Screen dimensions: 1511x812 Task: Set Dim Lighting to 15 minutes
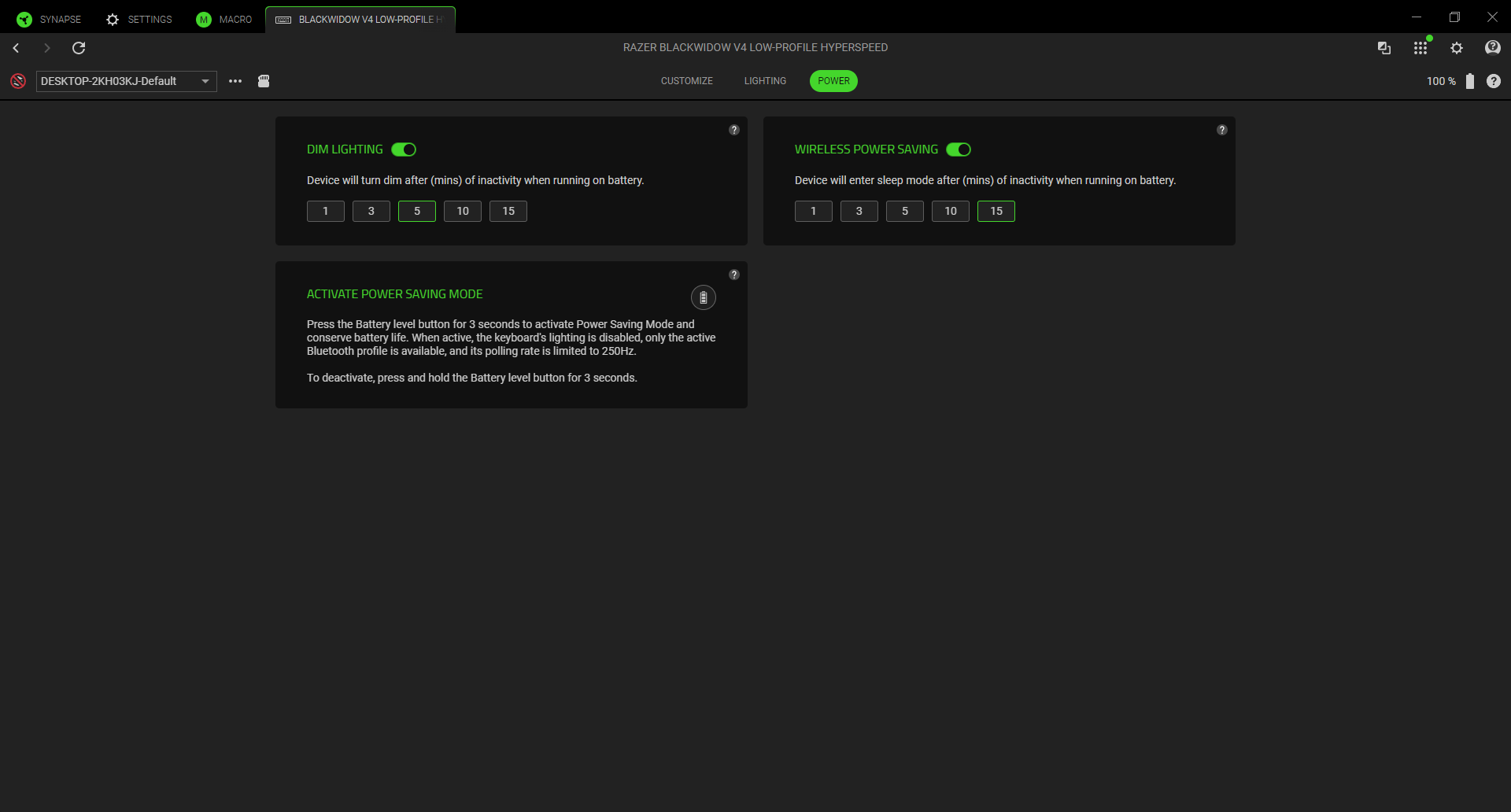tap(508, 211)
